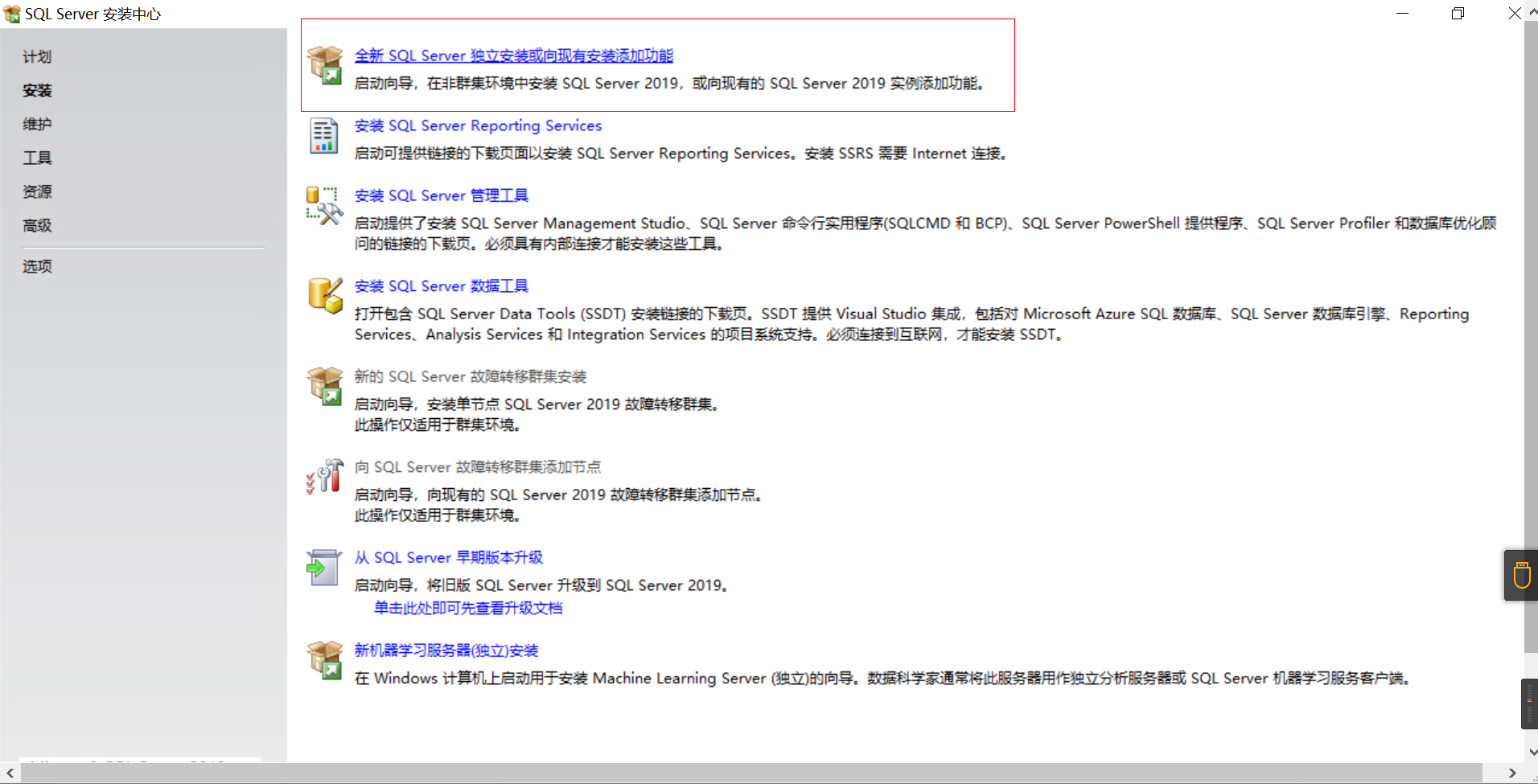Click the horizontal scrollbar left arrow
This screenshot has height=784, width=1538.
click(10, 773)
